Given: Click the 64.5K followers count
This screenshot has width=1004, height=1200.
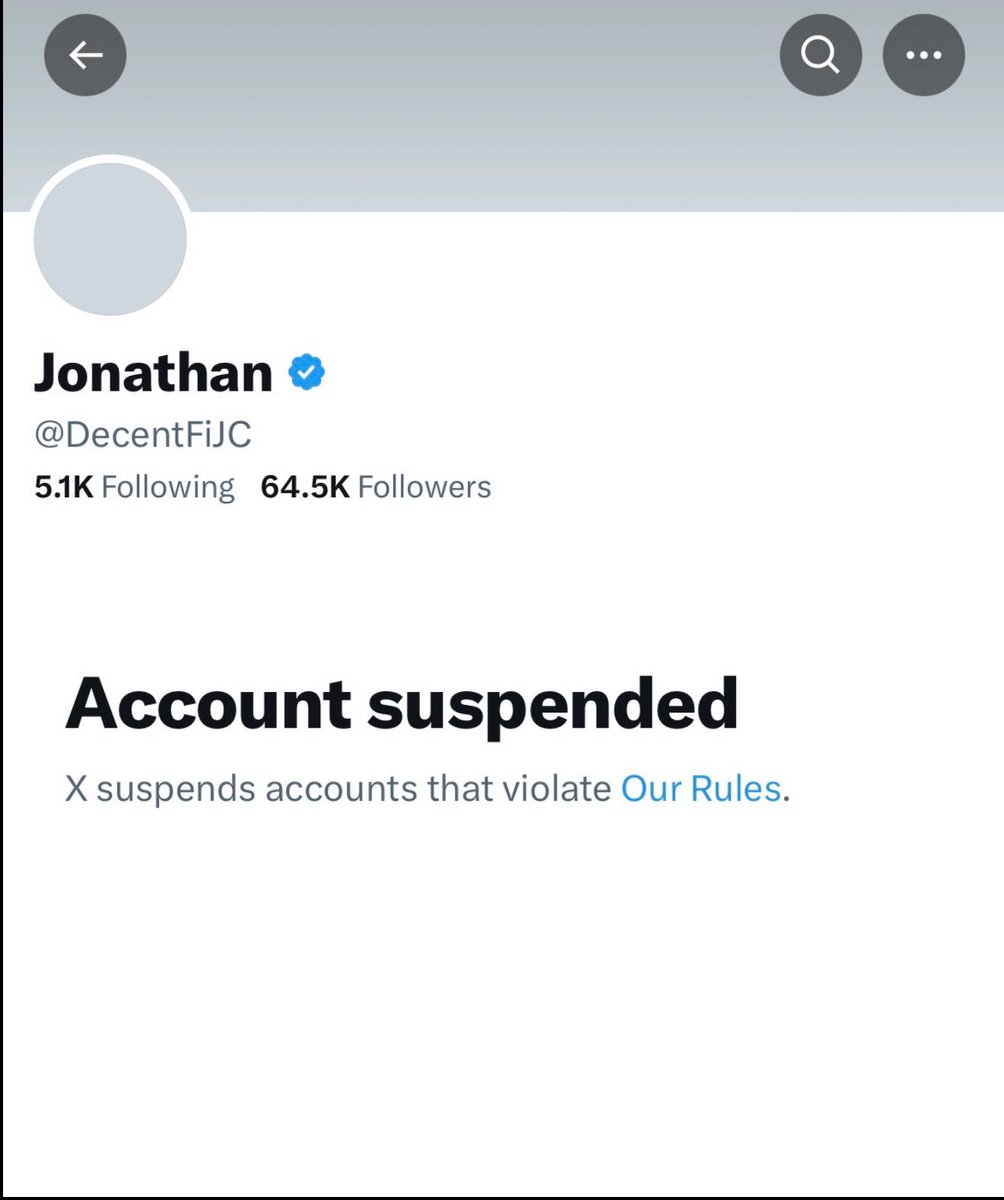Looking at the screenshot, I should [305, 487].
